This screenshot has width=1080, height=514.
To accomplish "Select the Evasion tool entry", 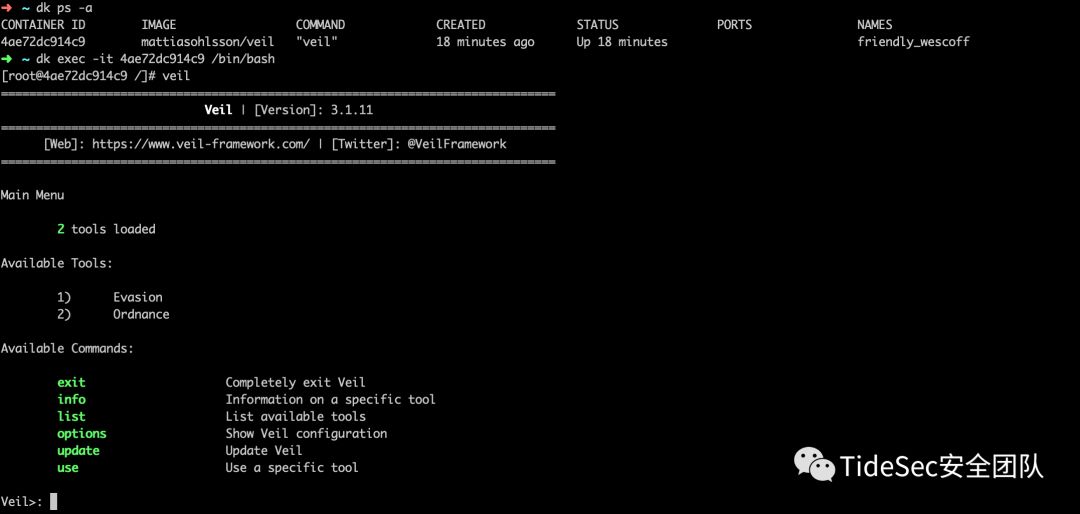I will pyautogui.click(x=138, y=297).
